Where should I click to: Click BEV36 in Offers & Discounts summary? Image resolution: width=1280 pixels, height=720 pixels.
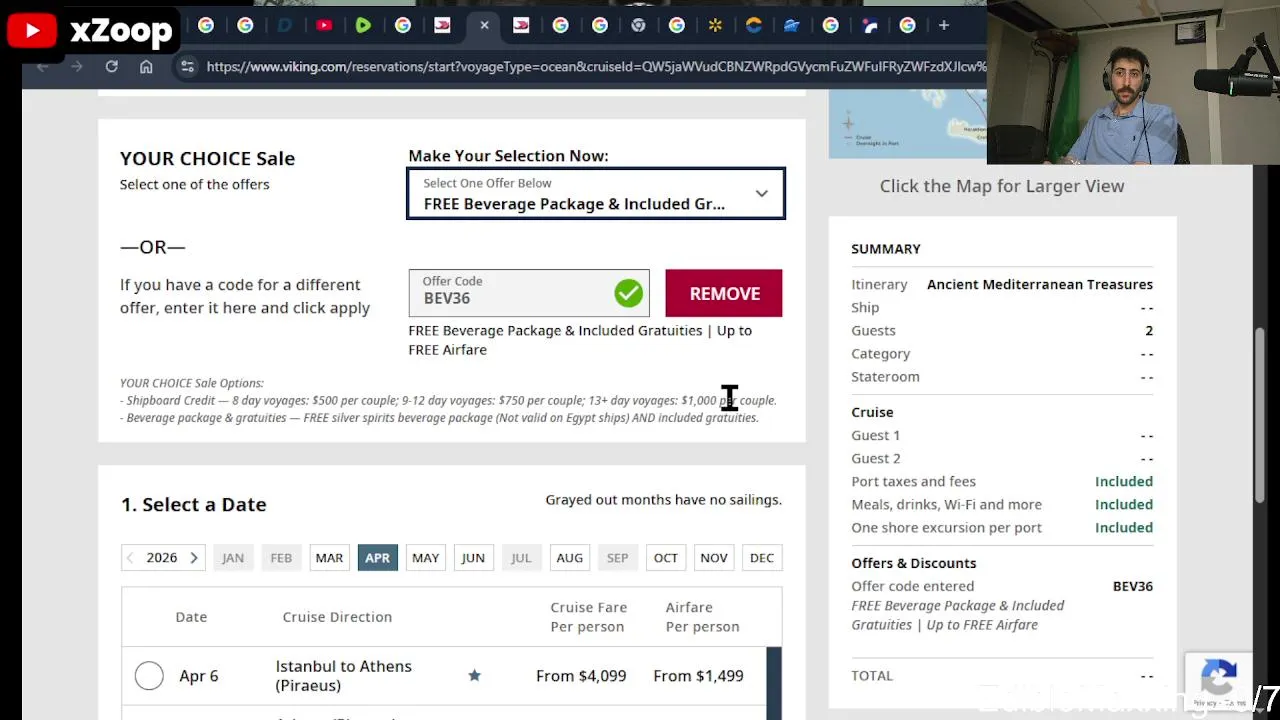pos(1133,586)
